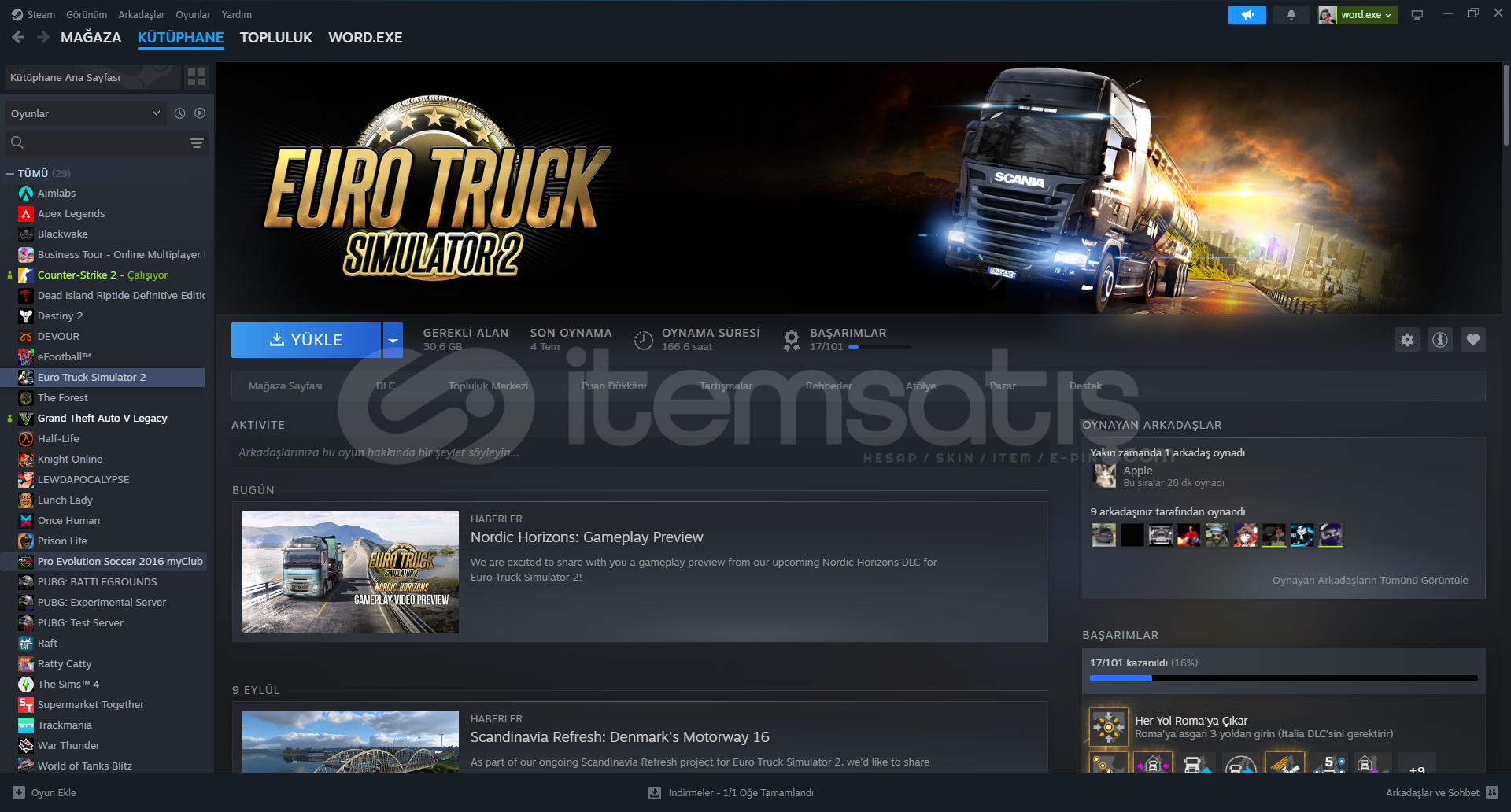The height and width of the screenshot is (812, 1511).
Task: Open the Tartışmalar link
Action: click(x=726, y=386)
